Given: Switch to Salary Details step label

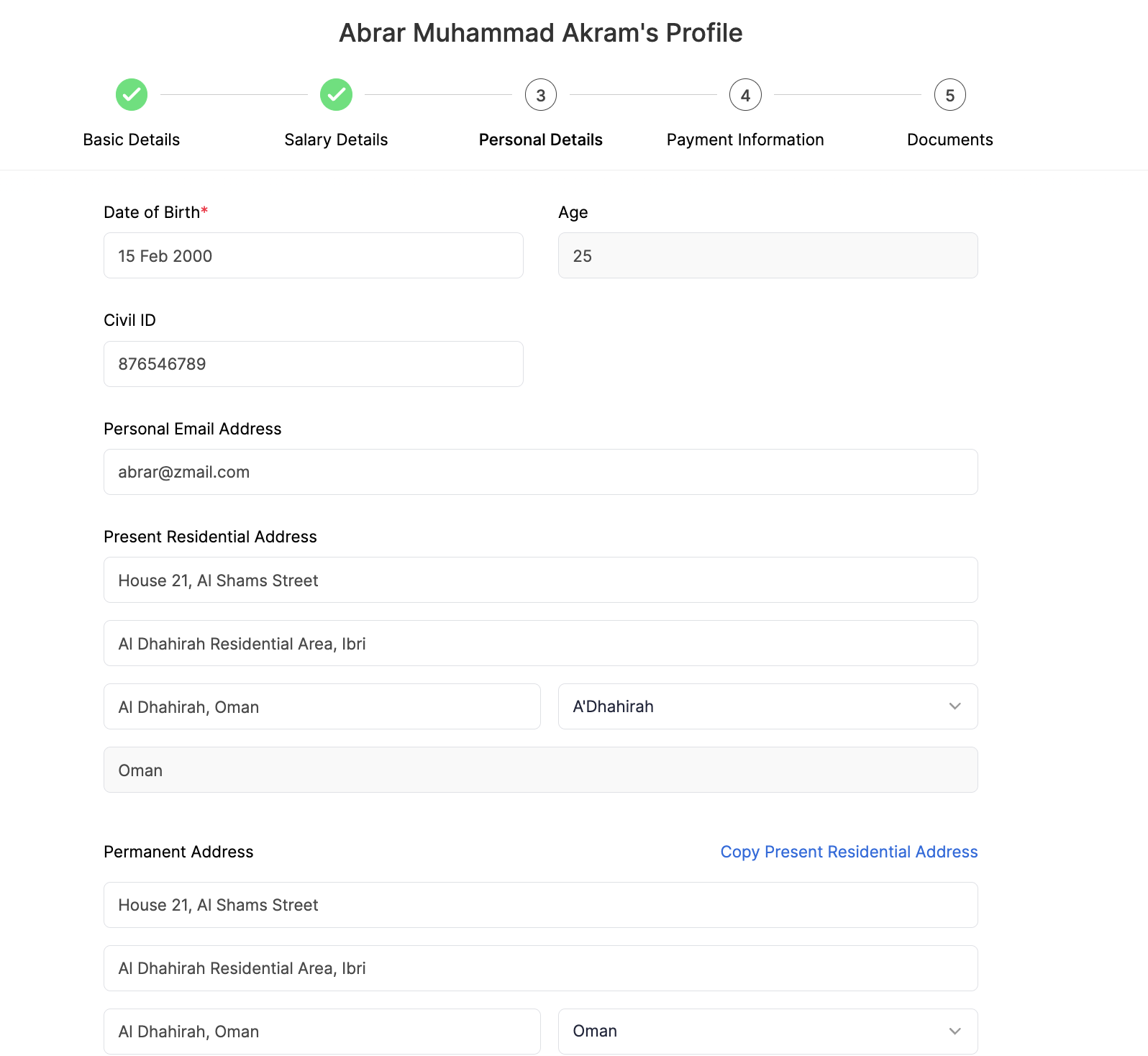Looking at the screenshot, I should click(x=336, y=140).
